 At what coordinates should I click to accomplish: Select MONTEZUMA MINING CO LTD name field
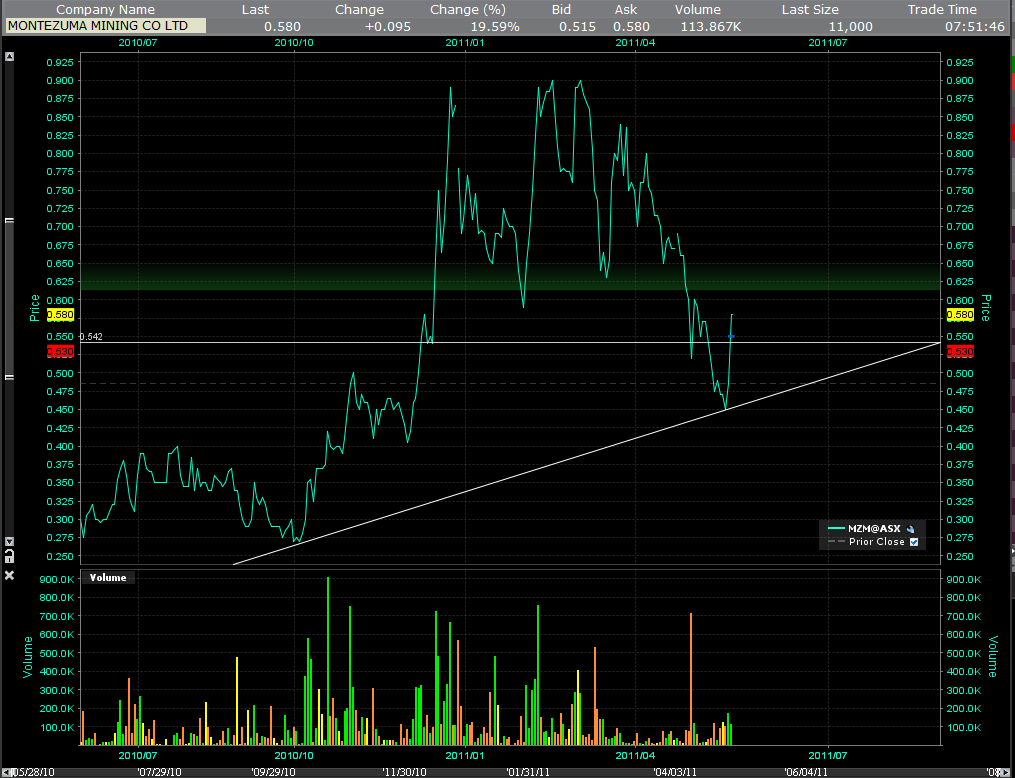point(105,25)
